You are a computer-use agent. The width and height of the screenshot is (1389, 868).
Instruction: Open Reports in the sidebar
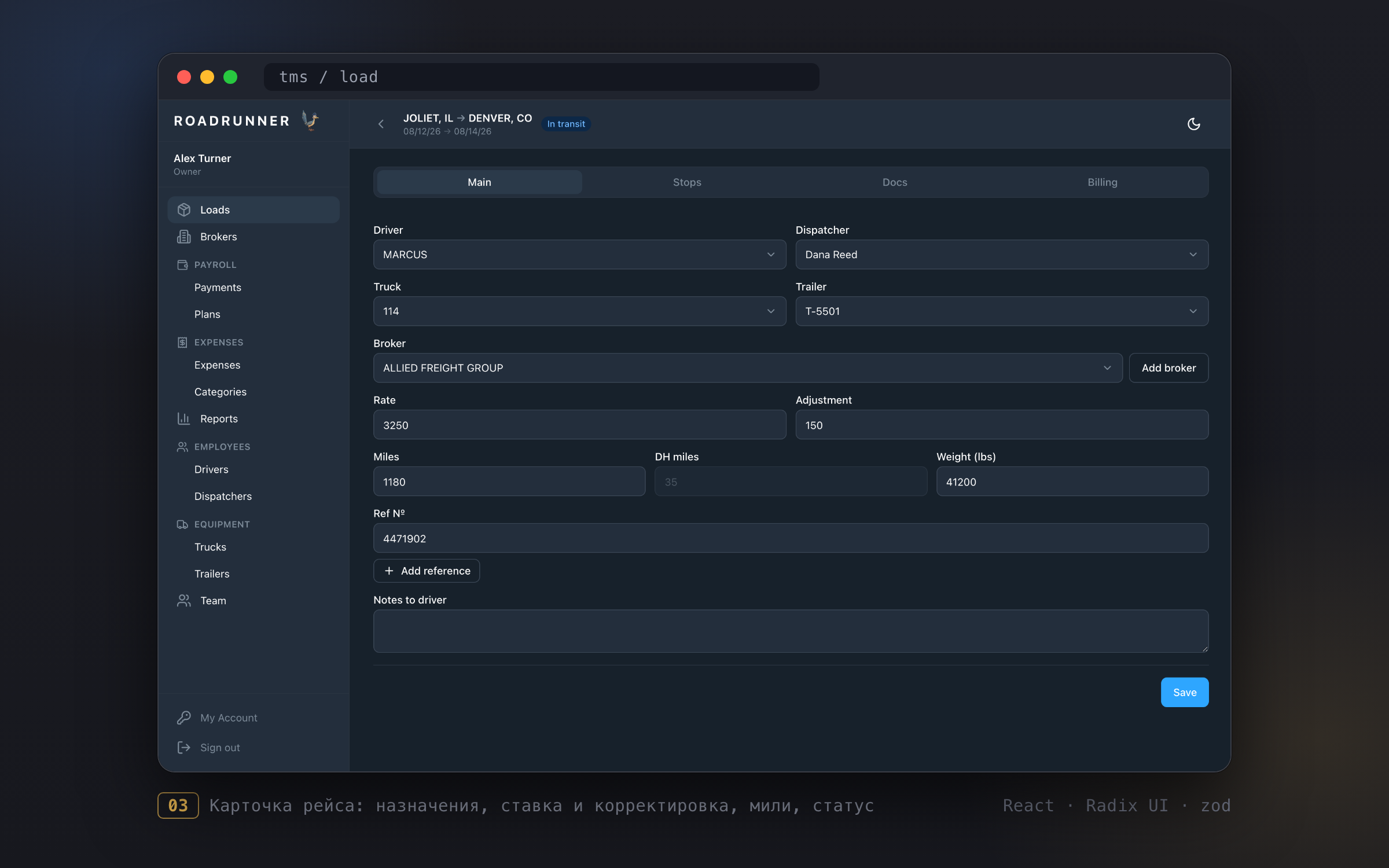point(253,418)
